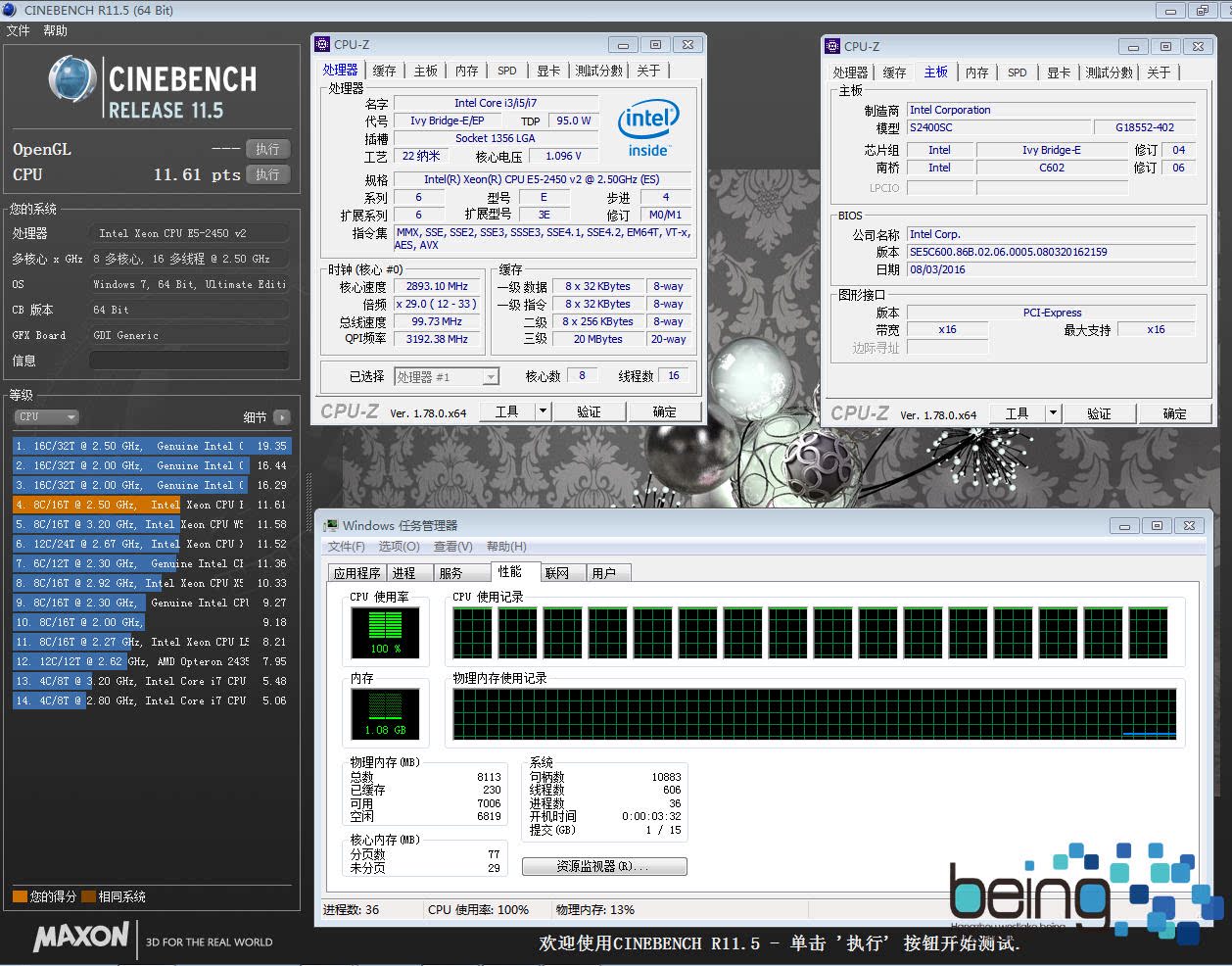
Task: Click the Intel inside logo
Action: [x=648, y=128]
